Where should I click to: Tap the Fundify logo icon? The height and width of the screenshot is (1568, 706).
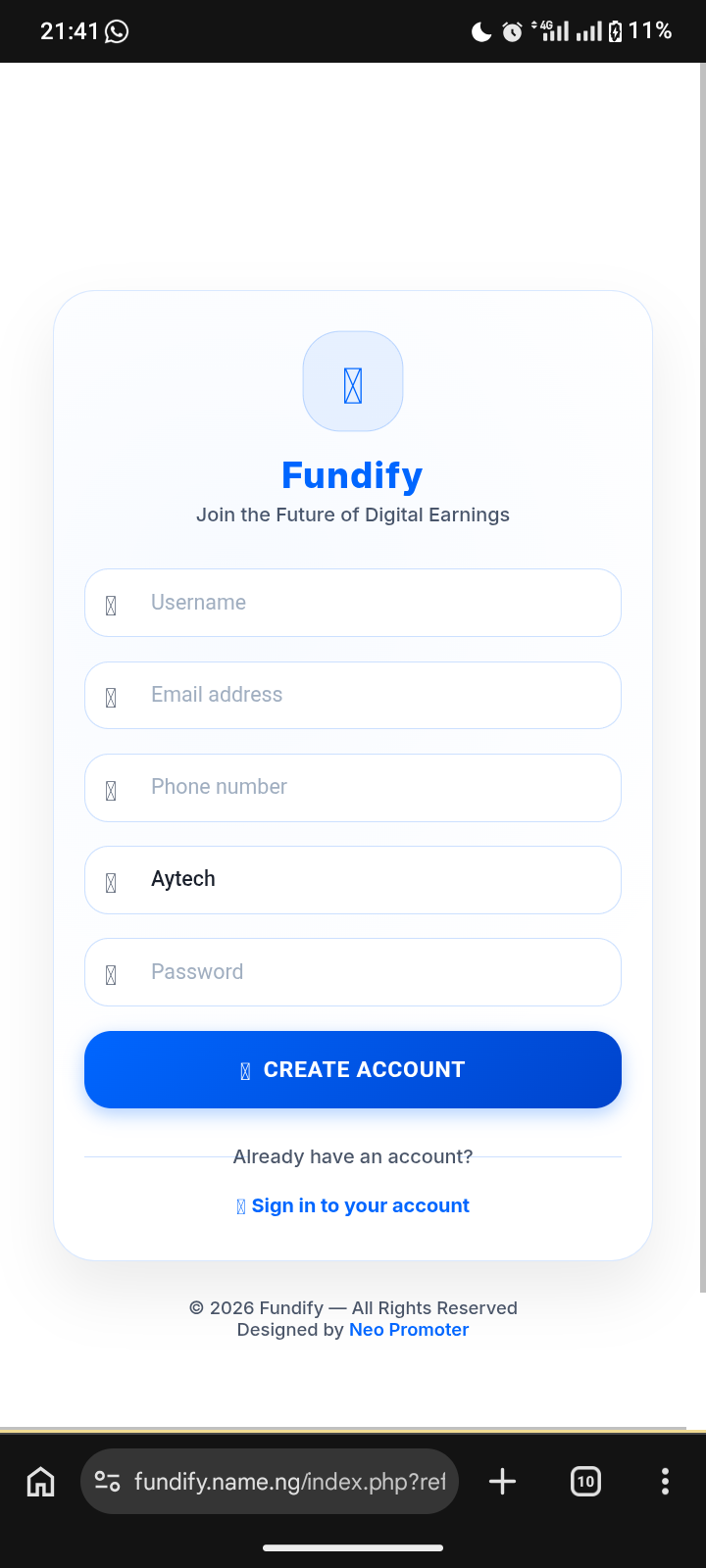click(x=353, y=381)
